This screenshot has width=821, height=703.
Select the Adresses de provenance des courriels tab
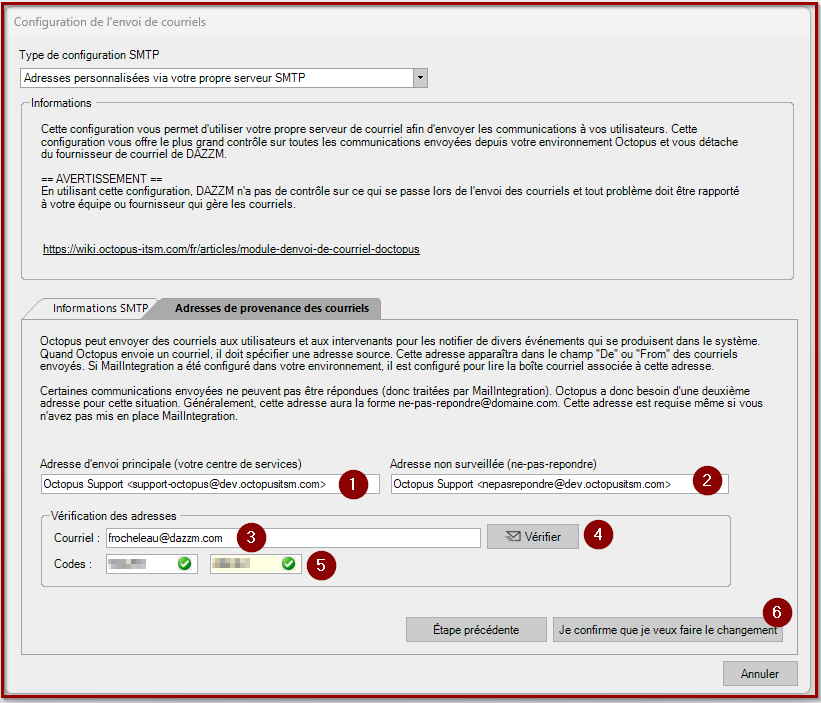click(x=266, y=308)
